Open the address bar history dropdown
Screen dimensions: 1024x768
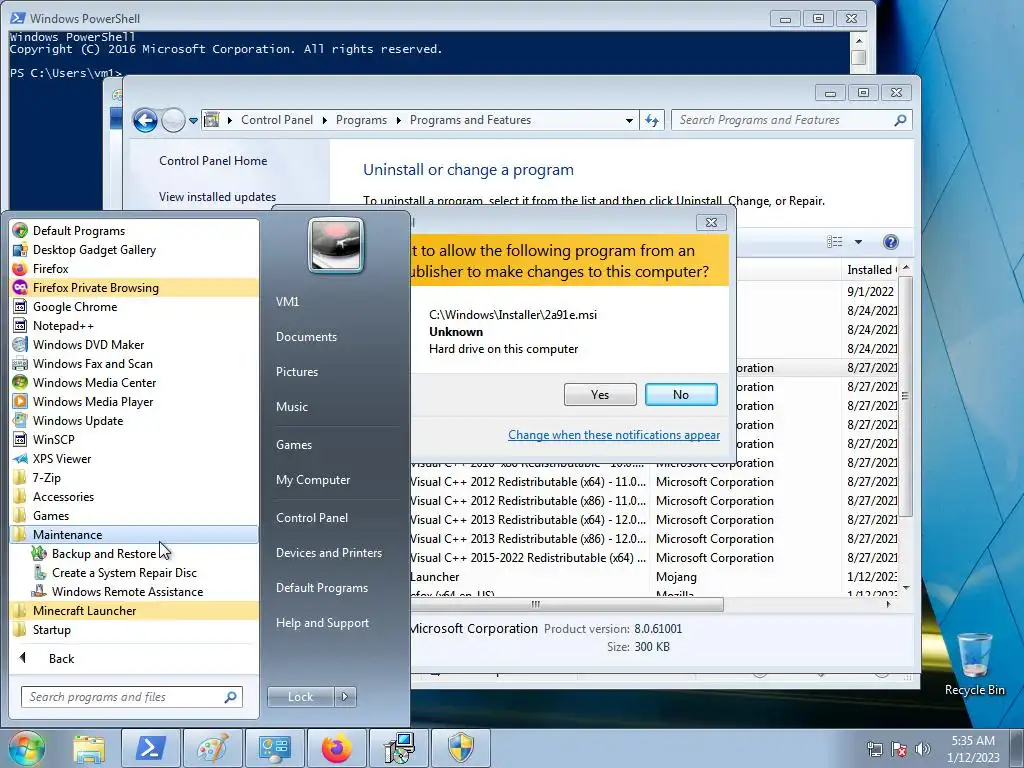[x=629, y=120]
